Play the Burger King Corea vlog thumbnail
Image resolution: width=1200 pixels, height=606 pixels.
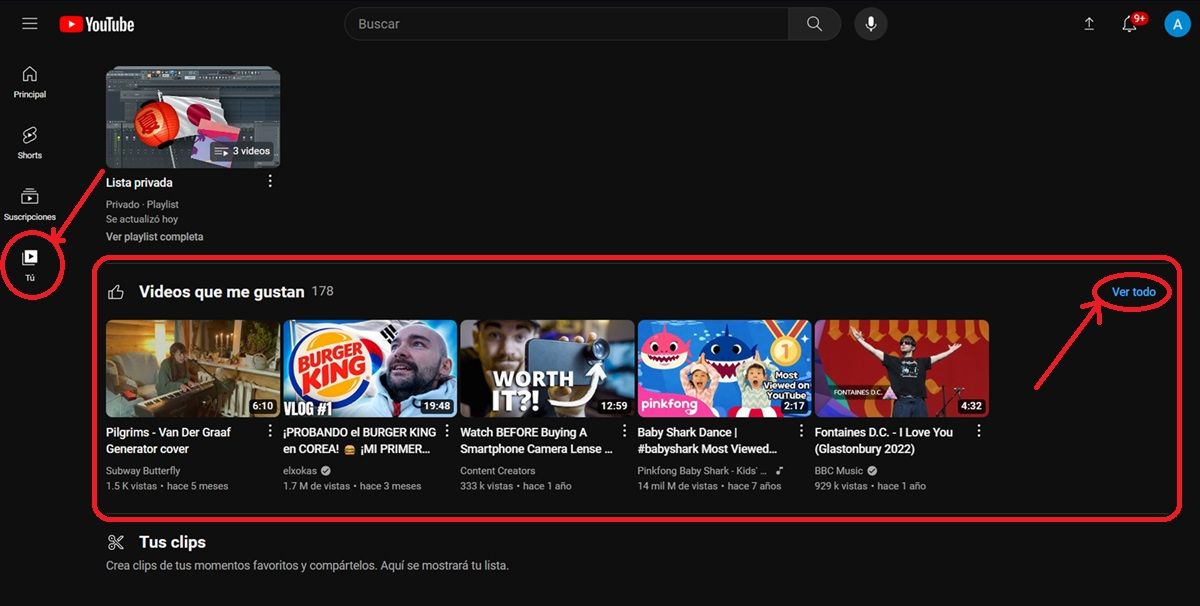pyautogui.click(x=370, y=368)
